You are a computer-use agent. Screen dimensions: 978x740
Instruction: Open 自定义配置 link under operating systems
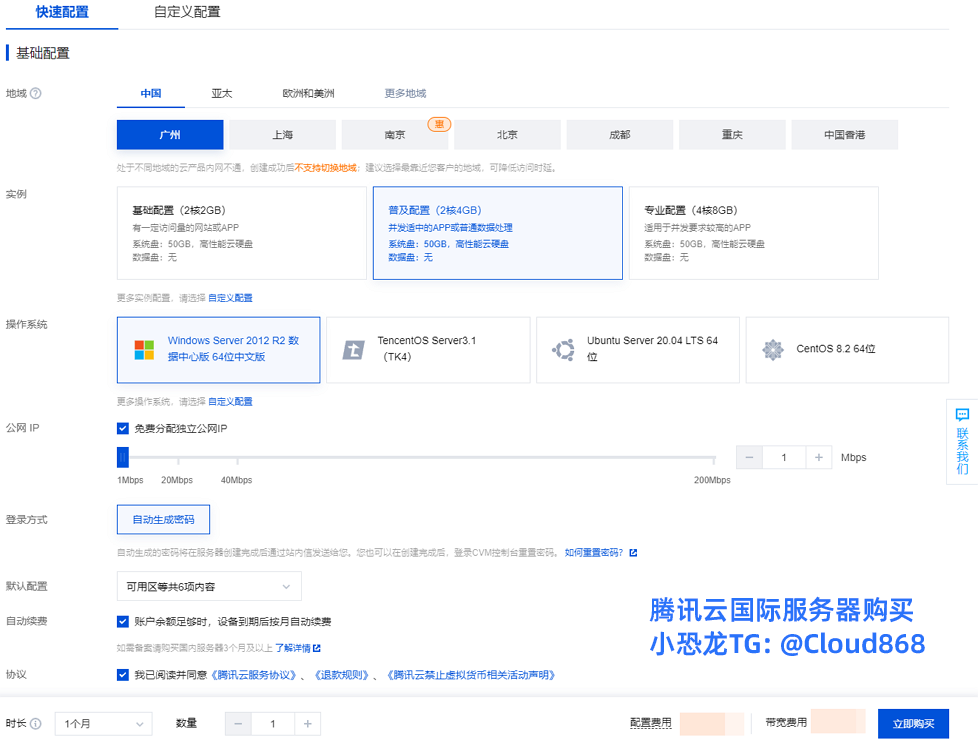click(x=230, y=402)
